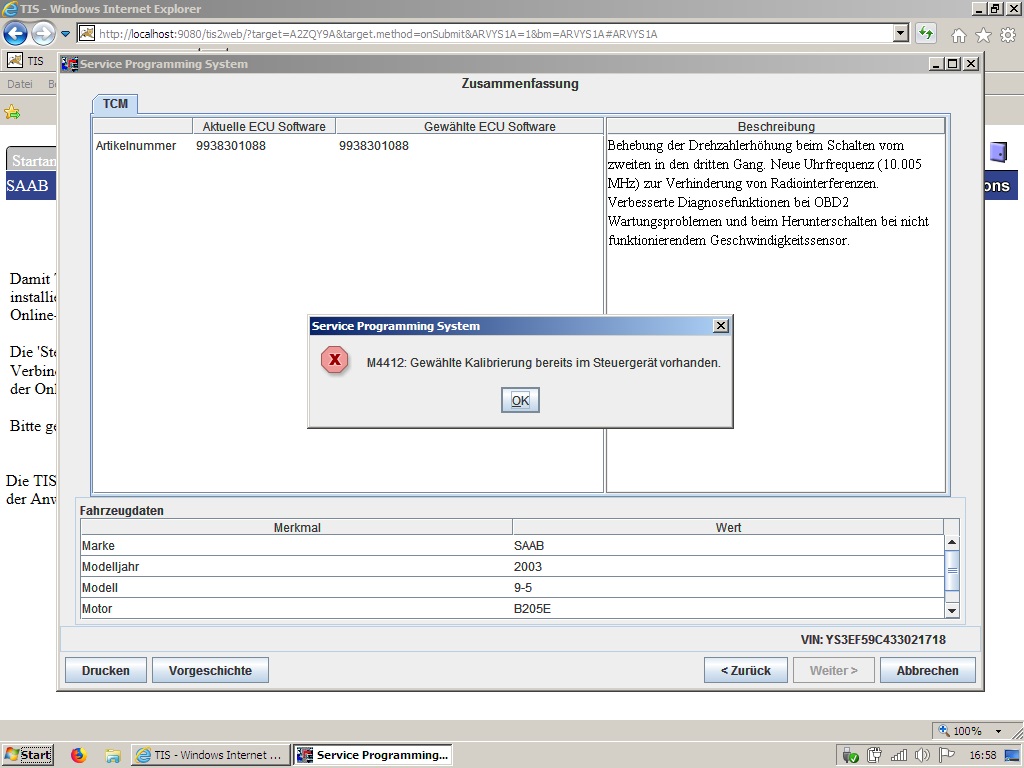Viewport: 1024px width, 768px height.
Task: Cancel with Abbrechen button
Action: click(x=927, y=670)
